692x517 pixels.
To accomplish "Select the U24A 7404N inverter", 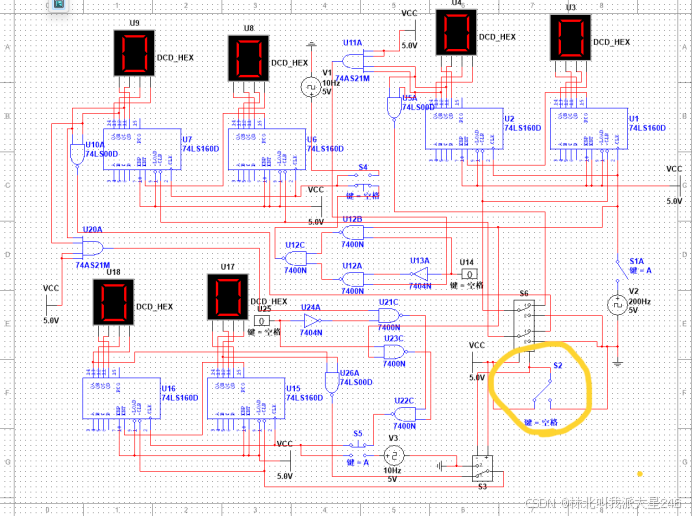I will (311, 321).
